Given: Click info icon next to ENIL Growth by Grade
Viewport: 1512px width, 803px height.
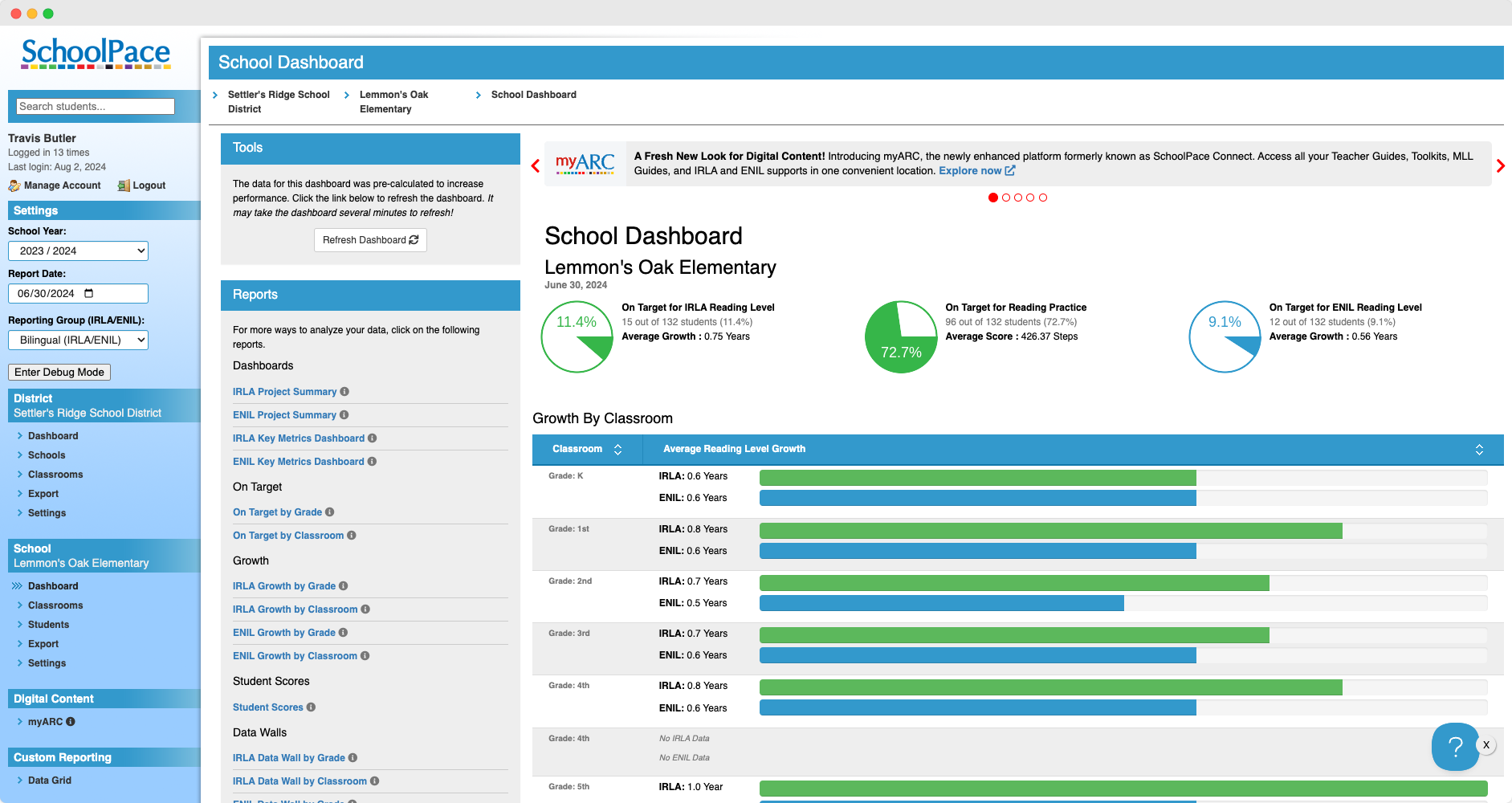Looking at the screenshot, I should click(343, 633).
